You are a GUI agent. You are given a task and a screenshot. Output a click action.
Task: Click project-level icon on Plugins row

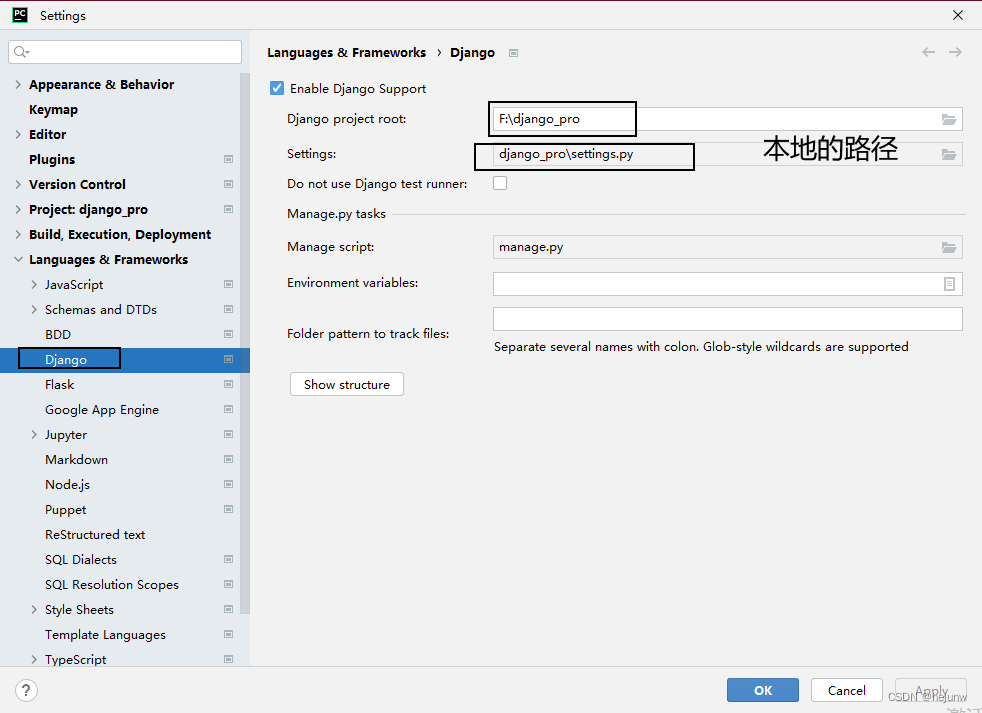point(229,159)
